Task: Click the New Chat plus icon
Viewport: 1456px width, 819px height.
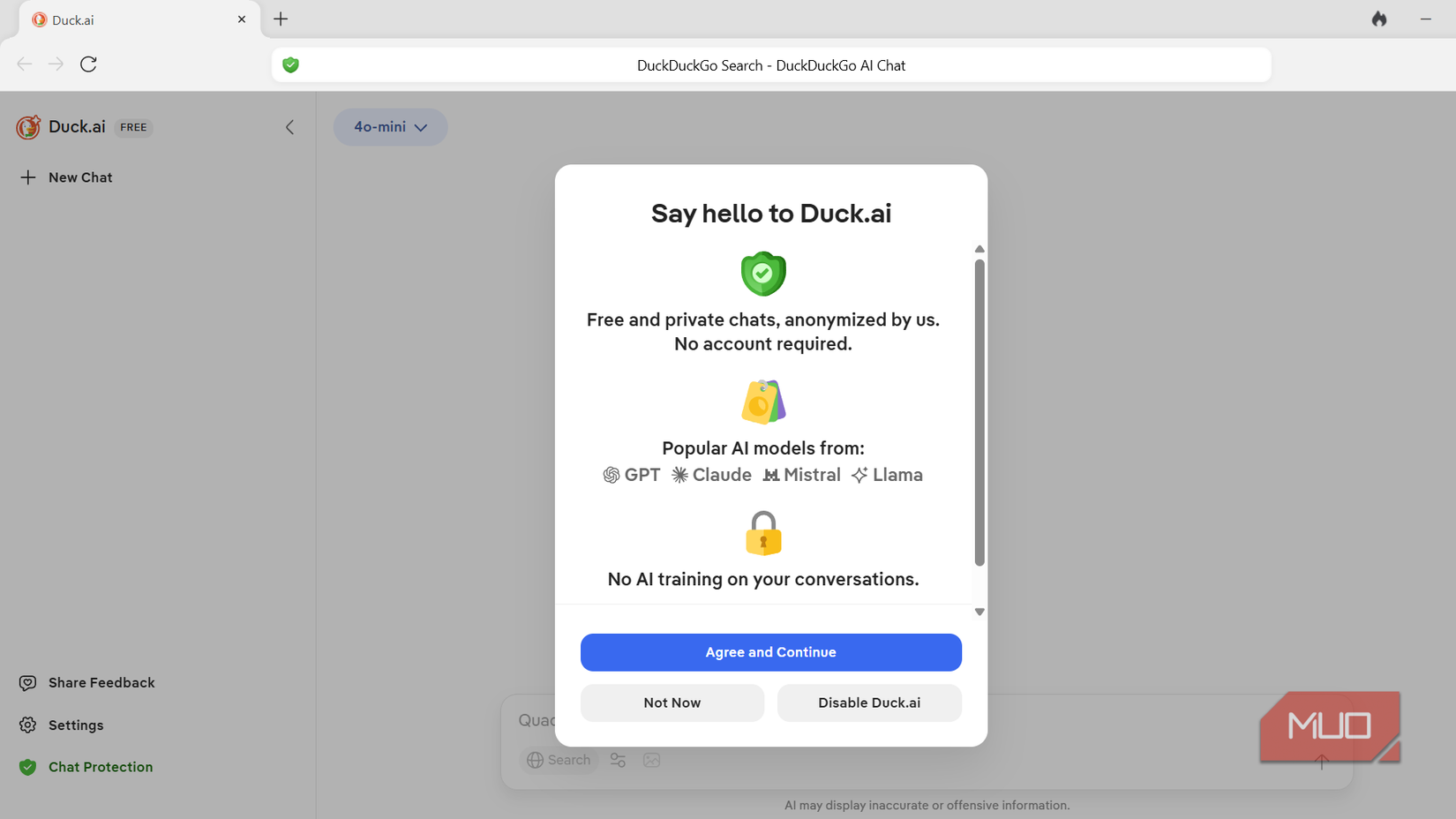Action: [28, 177]
